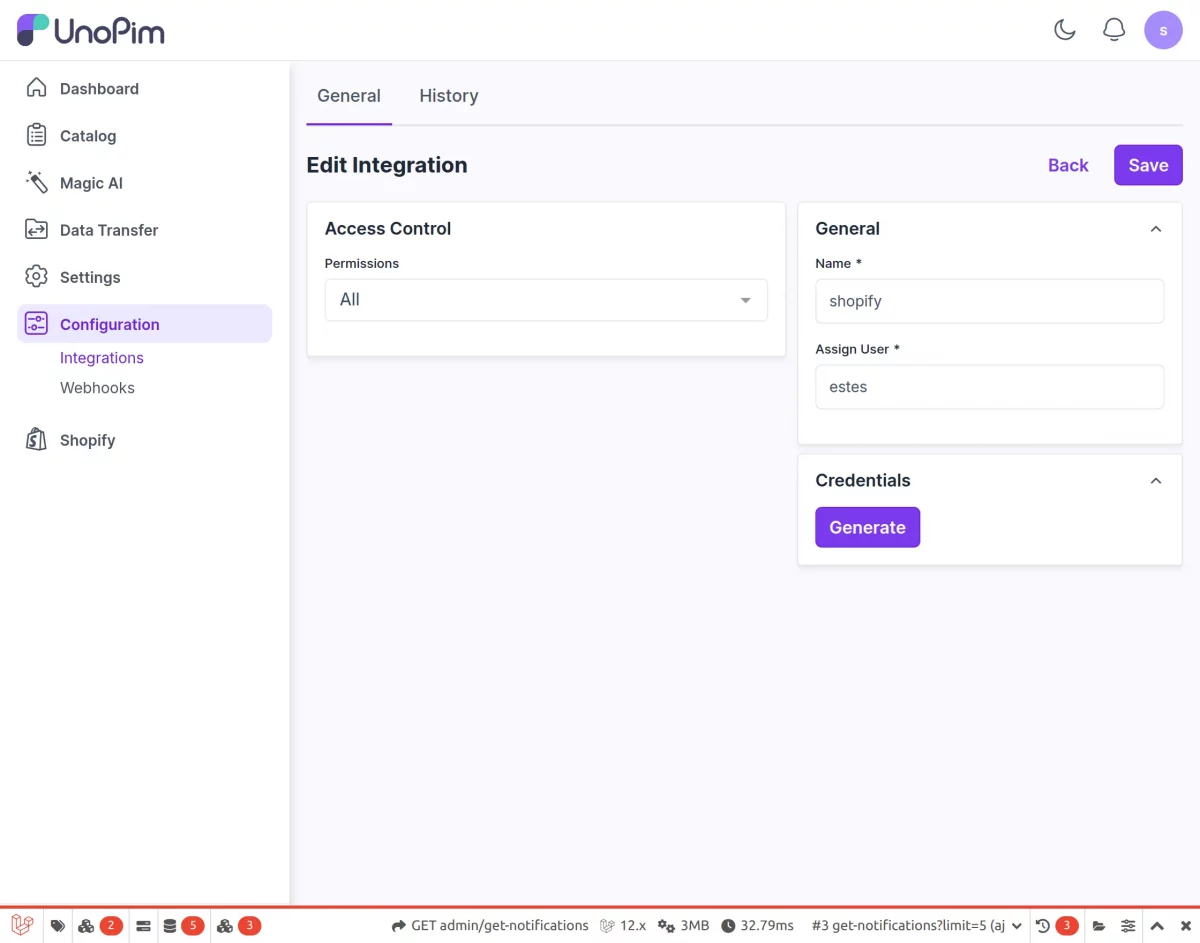This screenshot has height=943, width=1200.
Task: Open the debugbar settings sliders icon
Action: (1128, 926)
